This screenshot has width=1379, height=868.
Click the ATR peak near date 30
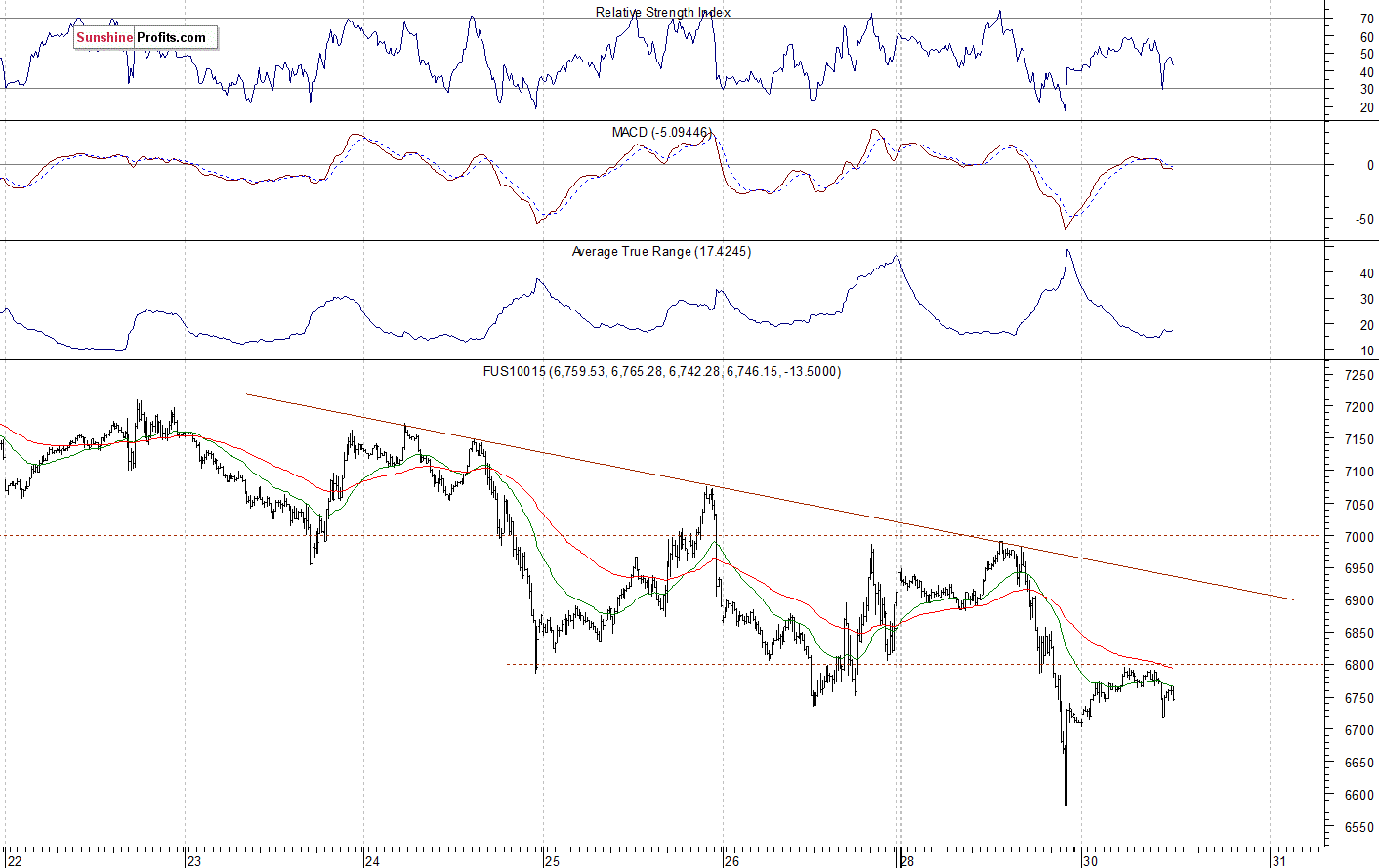pos(1067,251)
